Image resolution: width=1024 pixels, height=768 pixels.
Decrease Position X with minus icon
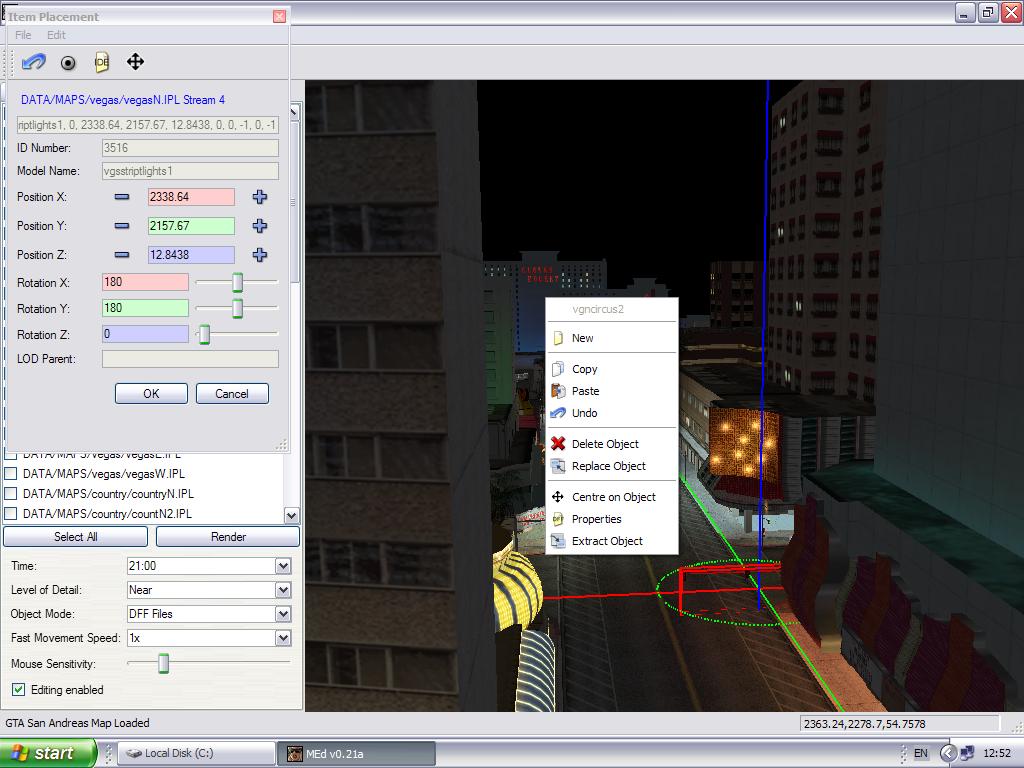pyautogui.click(x=121, y=197)
